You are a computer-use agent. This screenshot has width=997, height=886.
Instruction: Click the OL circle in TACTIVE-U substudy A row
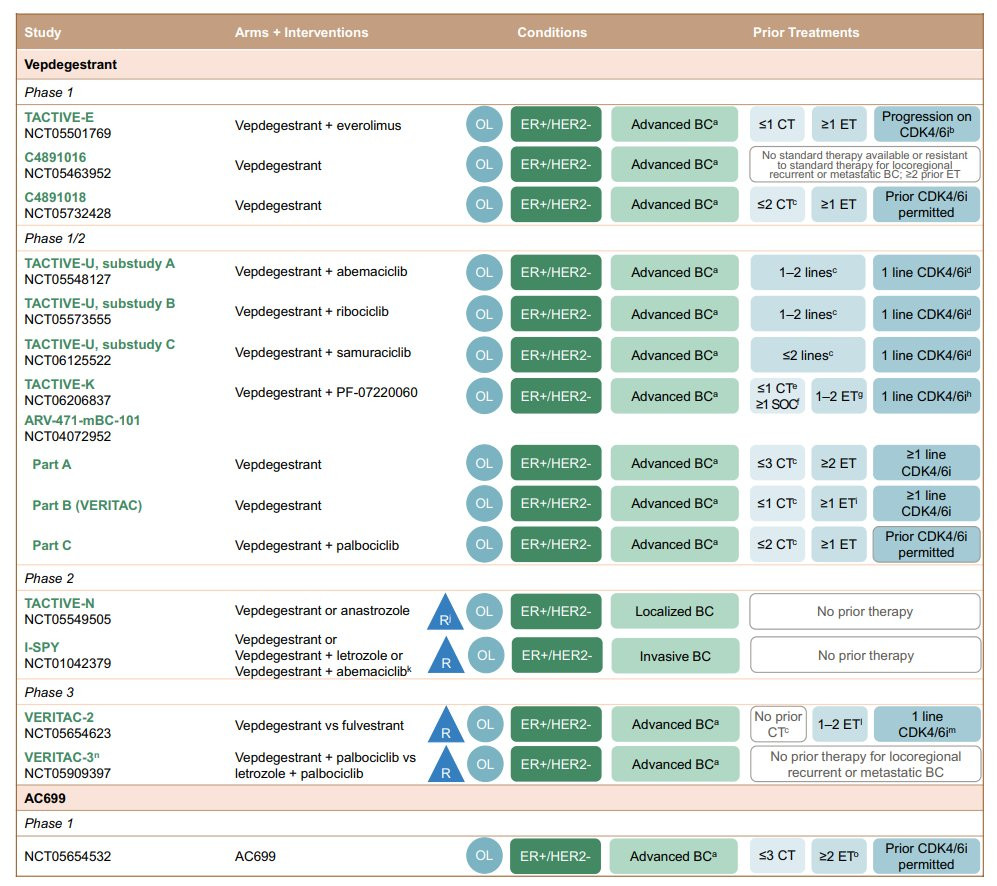click(x=484, y=272)
